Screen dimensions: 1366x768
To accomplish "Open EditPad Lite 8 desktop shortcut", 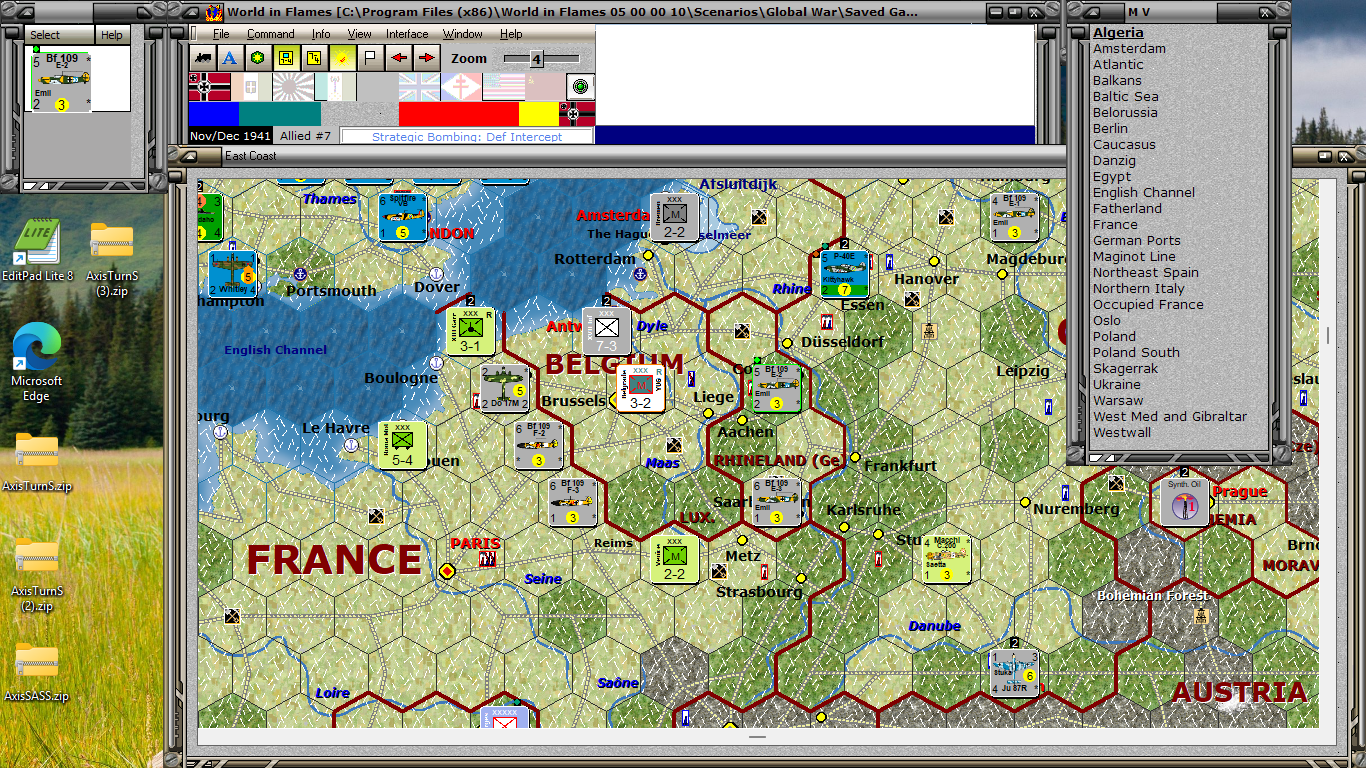I will 37,250.
